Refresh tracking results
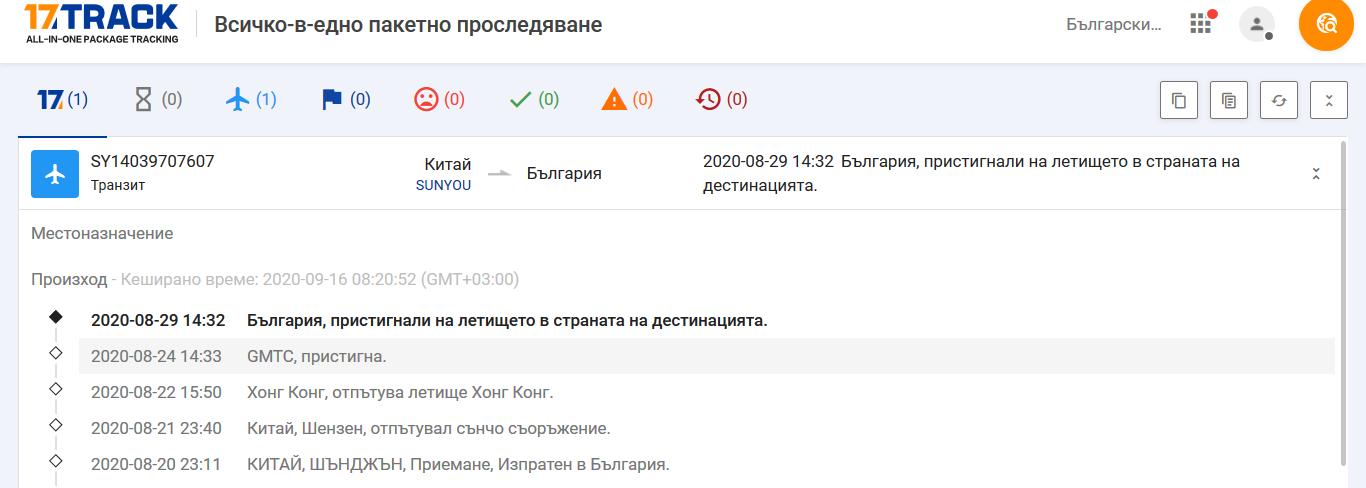Viewport: 1366px width, 488px height. [1279, 100]
